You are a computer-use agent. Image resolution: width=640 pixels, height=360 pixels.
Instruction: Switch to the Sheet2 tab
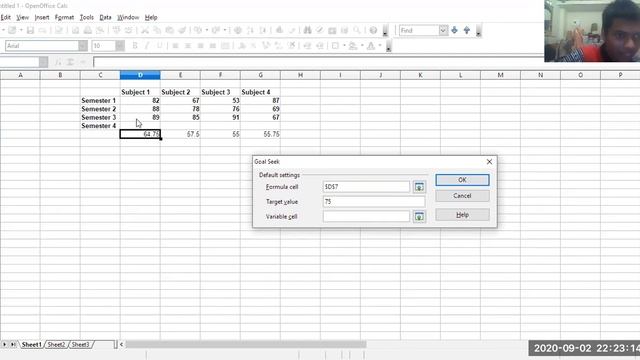click(x=56, y=345)
